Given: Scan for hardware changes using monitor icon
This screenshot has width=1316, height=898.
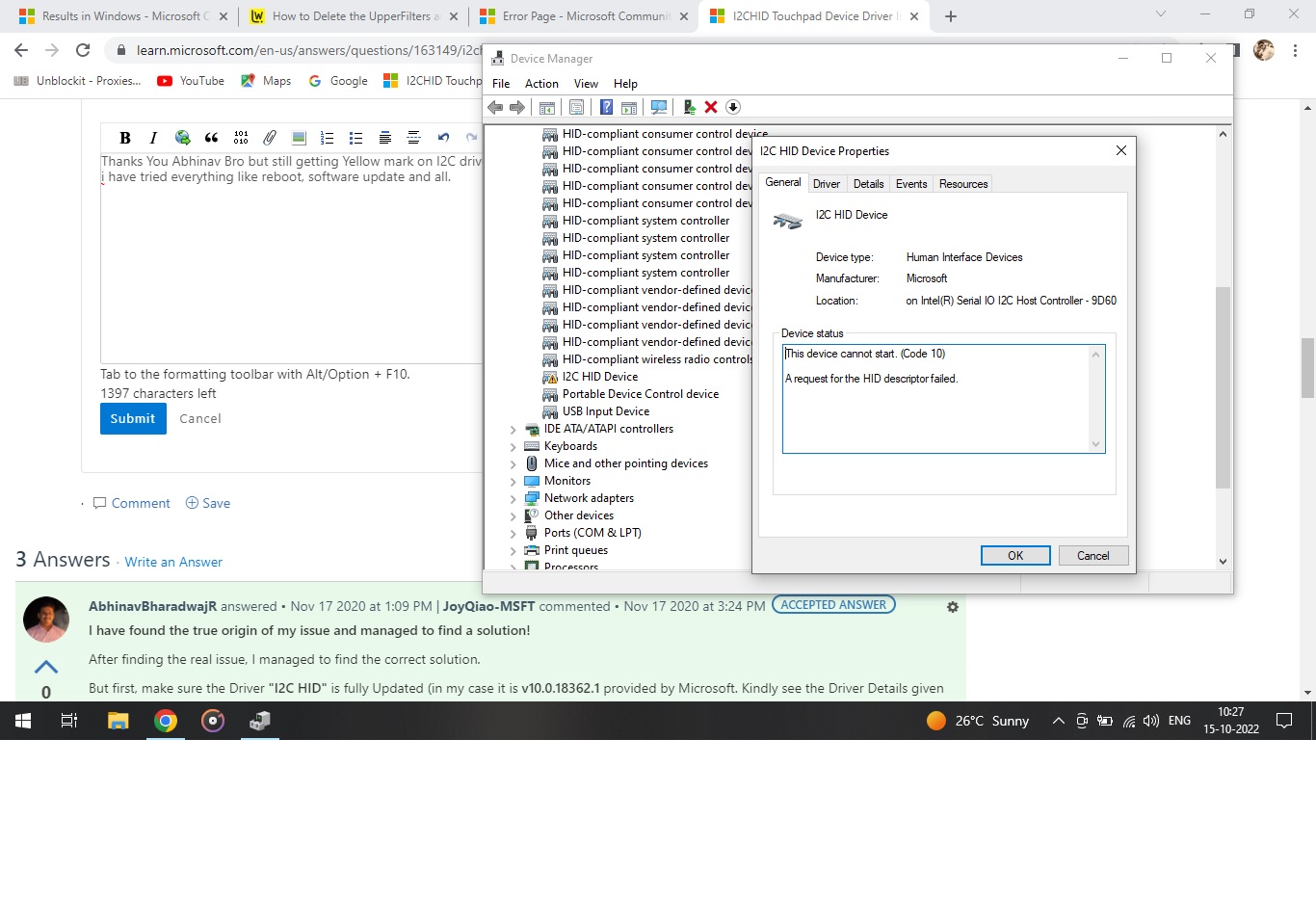Looking at the screenshot, I should coord(659,107).
